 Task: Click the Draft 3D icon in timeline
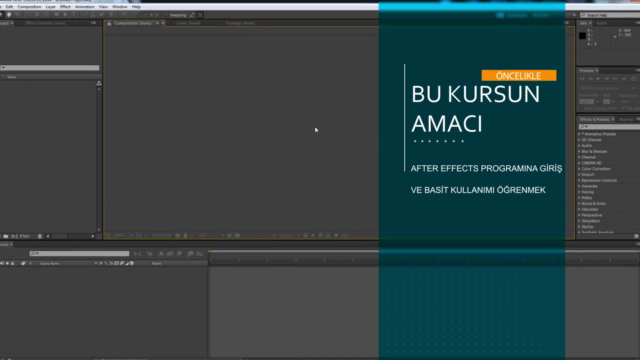tap(150, 254)
